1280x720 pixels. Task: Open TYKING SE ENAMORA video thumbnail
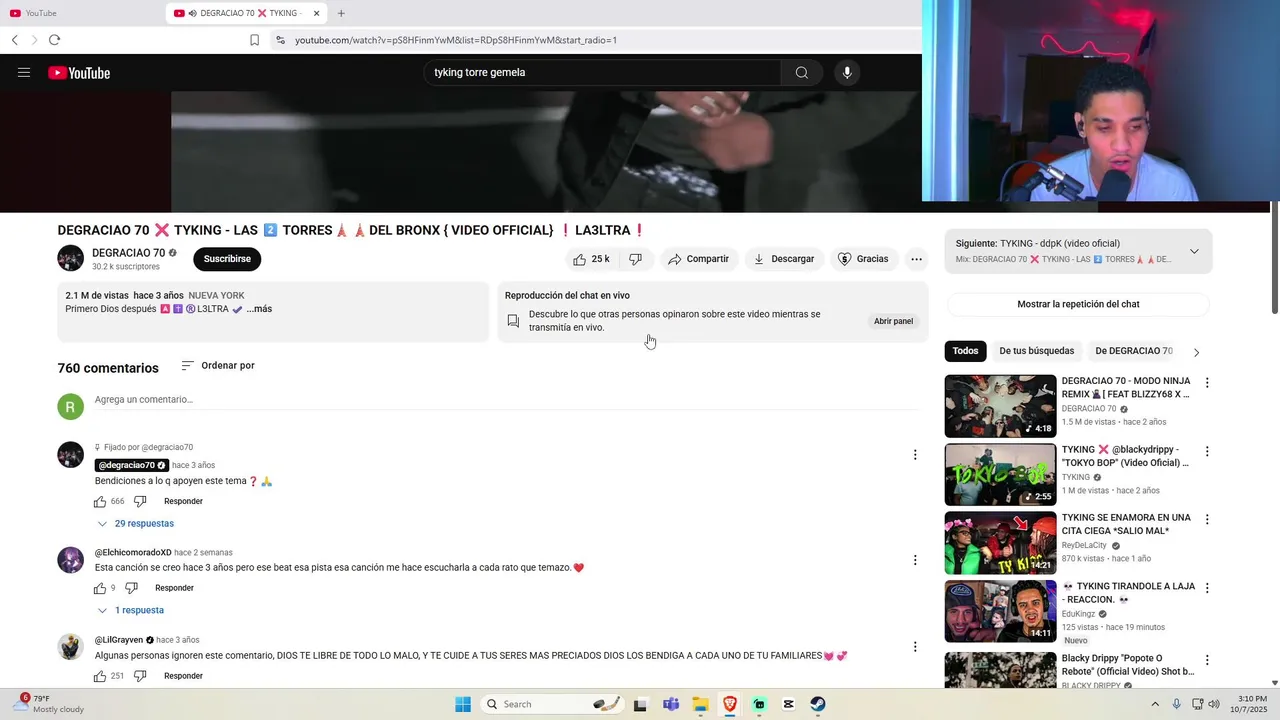1000,543
